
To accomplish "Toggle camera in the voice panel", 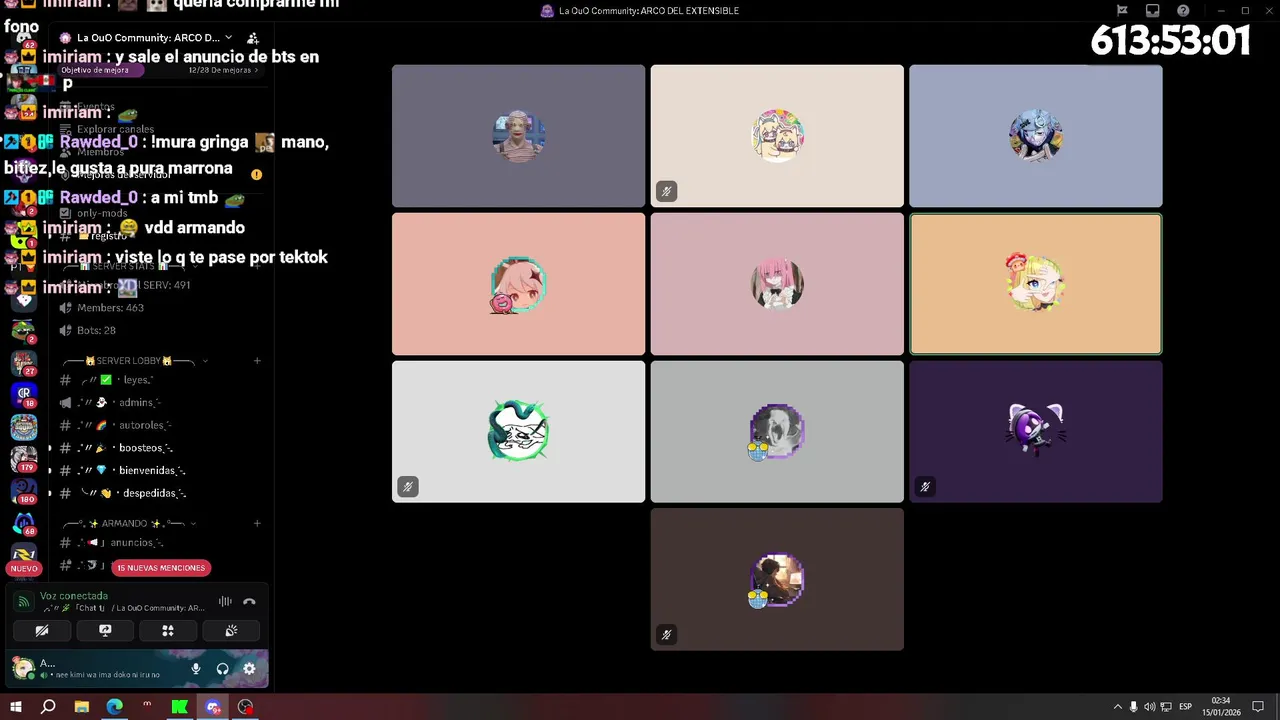I will click(42, 630).
